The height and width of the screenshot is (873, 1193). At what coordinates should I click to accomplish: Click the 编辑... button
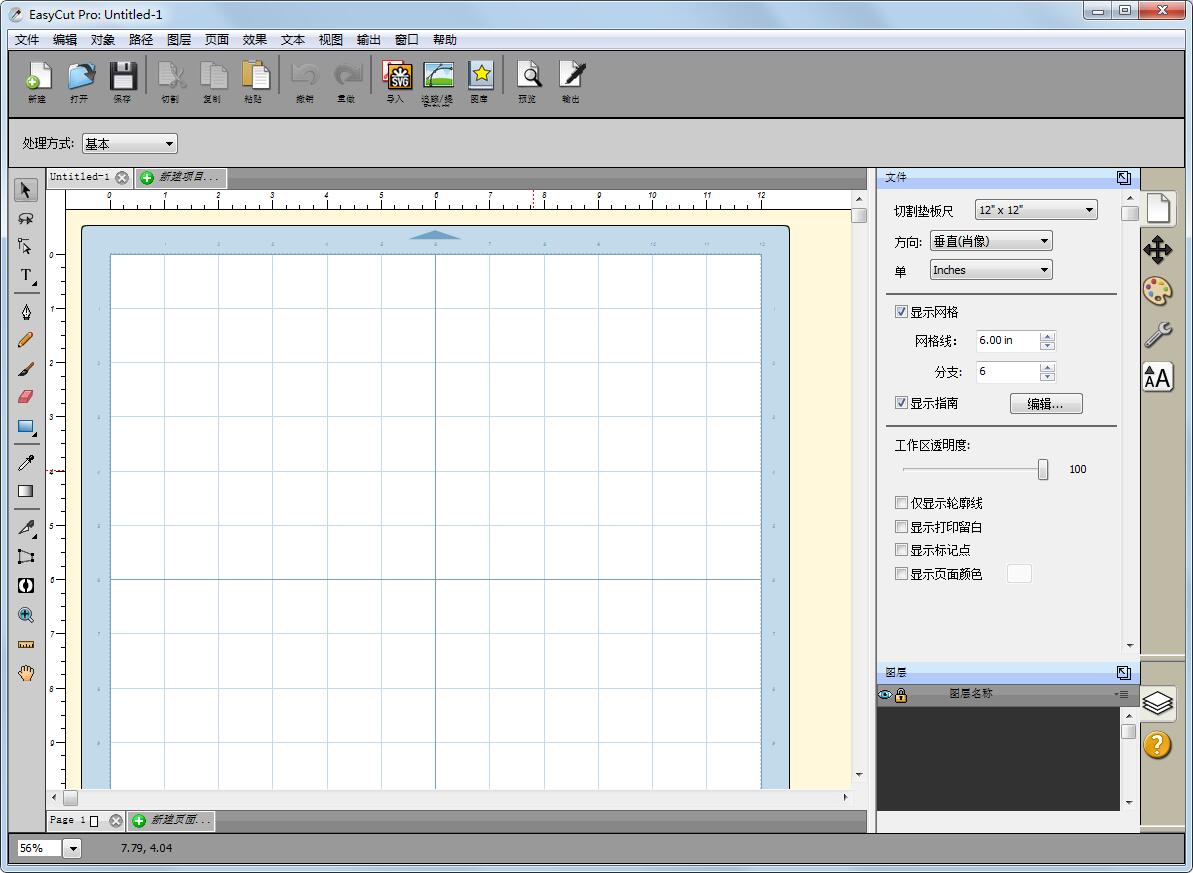click(x=1046, y=404)
